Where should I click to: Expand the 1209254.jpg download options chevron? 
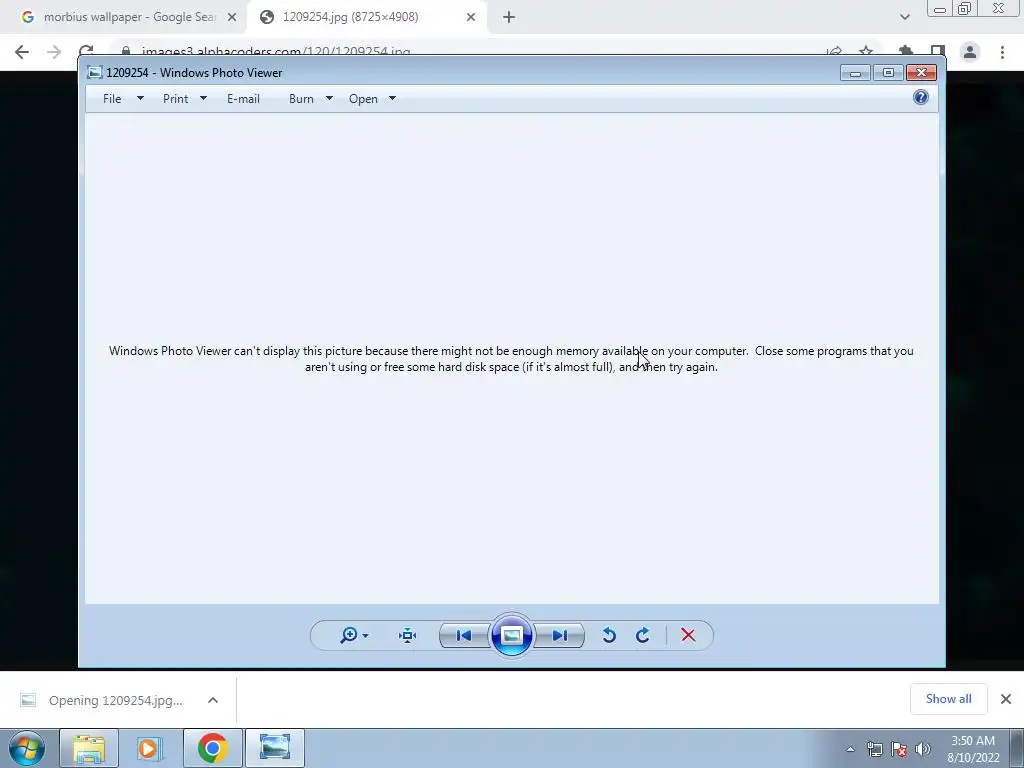(213, 700)
